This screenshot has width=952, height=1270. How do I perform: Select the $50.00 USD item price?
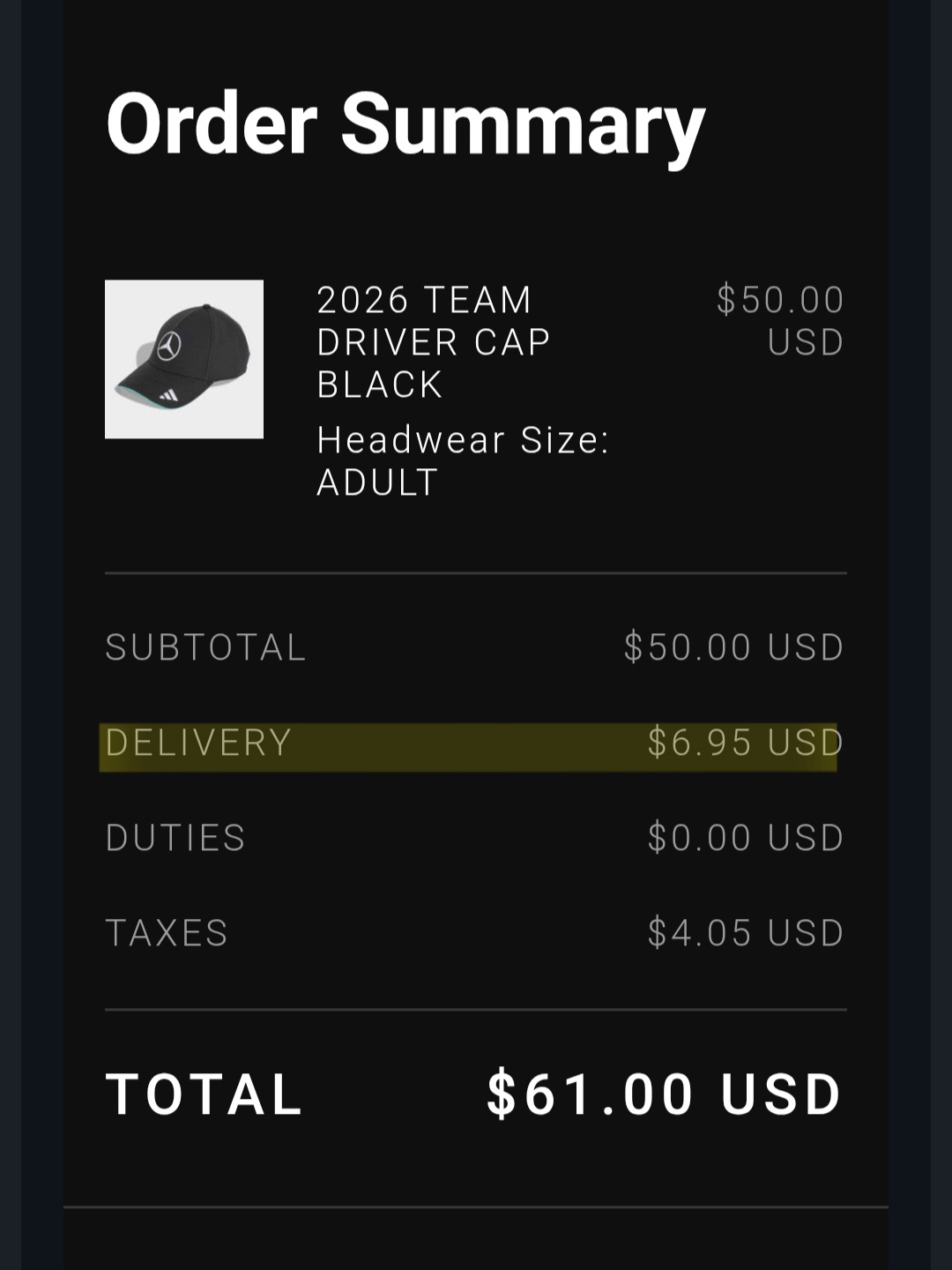[780, 321]
